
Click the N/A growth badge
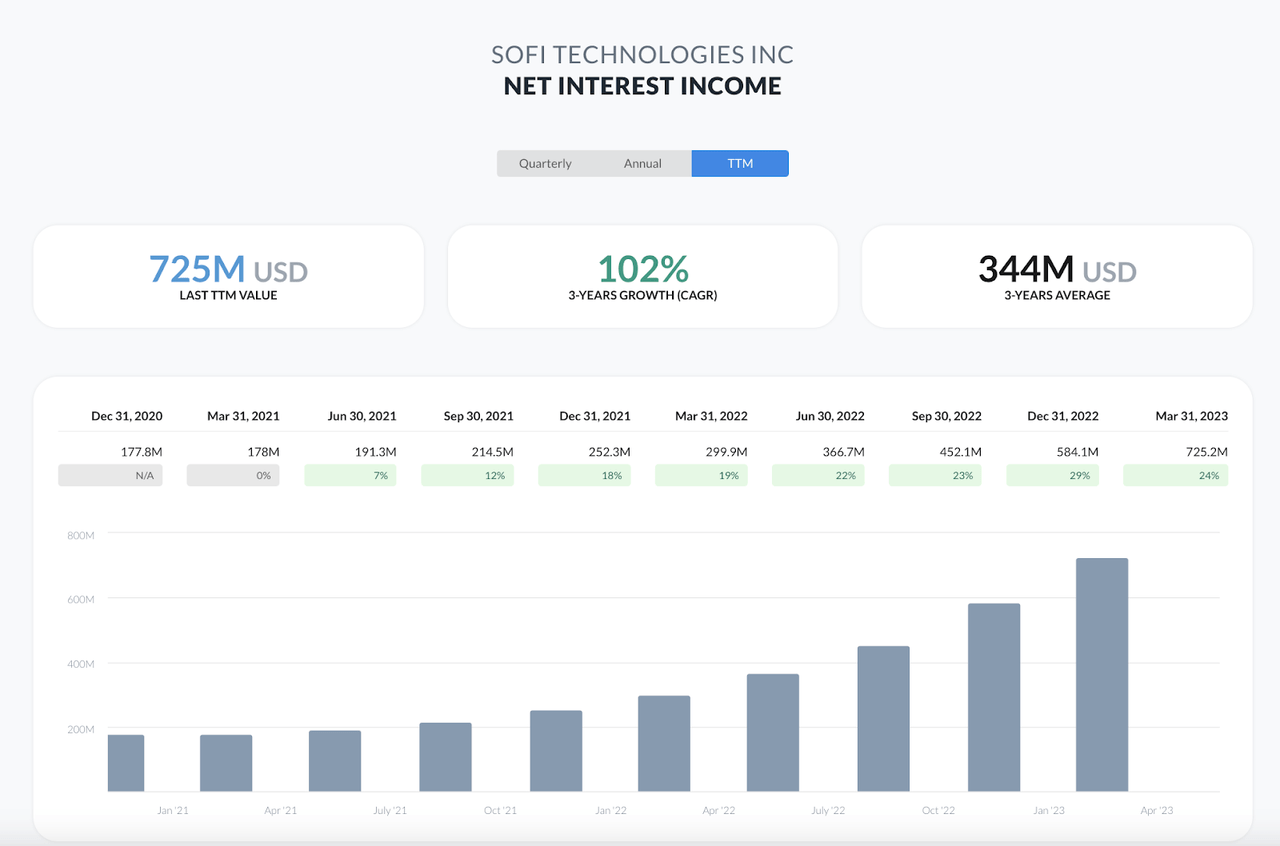[x=110, y=475]
